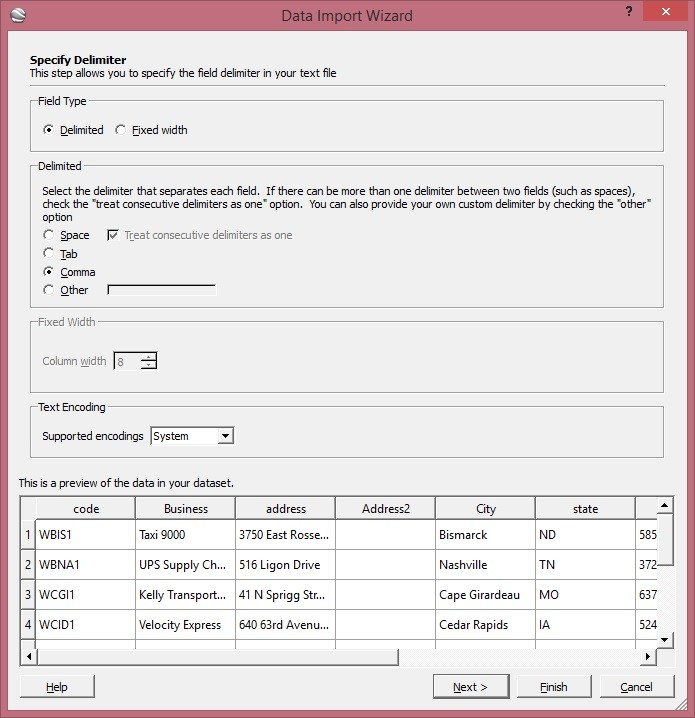Viewport: 695px width, 718px height.
Task: Click the preview scroll down arrow
Action: coord(665,640)
